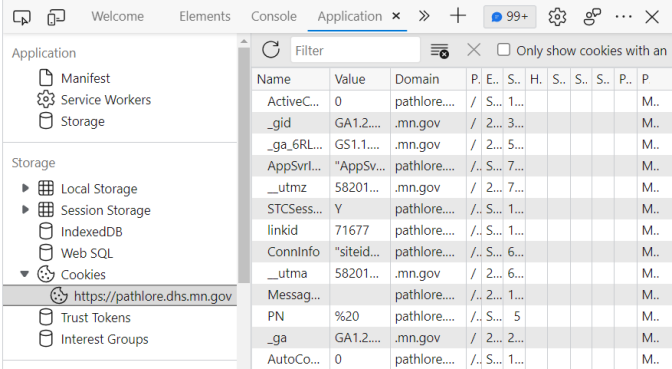Focus the cookie Filter field
The width and height of the screenshot is (672, 369).
(355, 50)
